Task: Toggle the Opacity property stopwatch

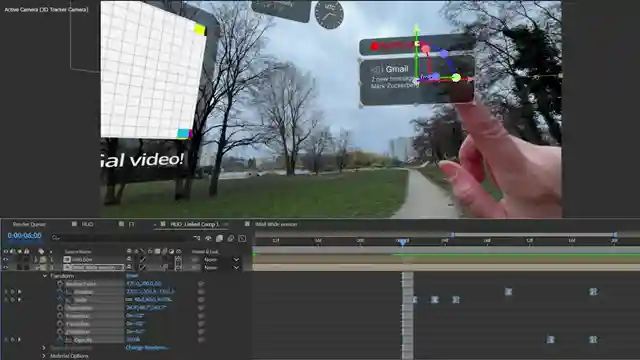Action: coord(60,340)
